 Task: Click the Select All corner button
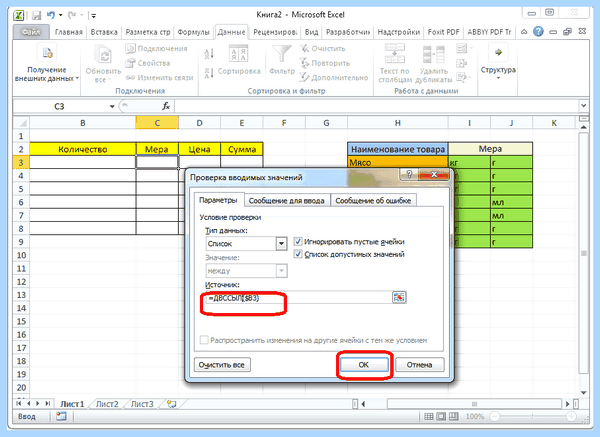coord(21,123)
